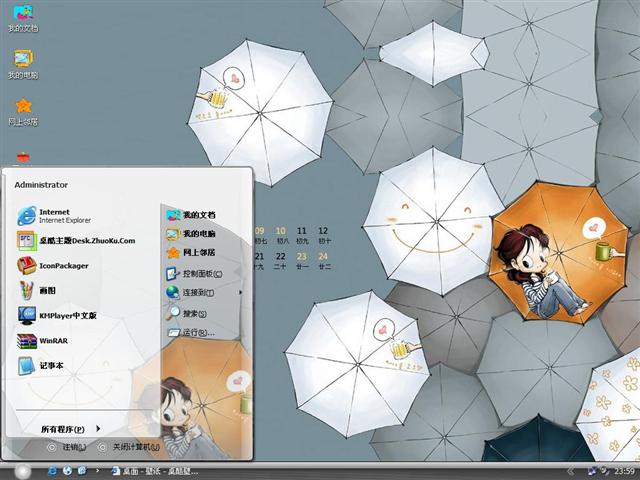Expand the 连接到 submenu in start menu
640x480 pixels.
(x=197, y=293)
